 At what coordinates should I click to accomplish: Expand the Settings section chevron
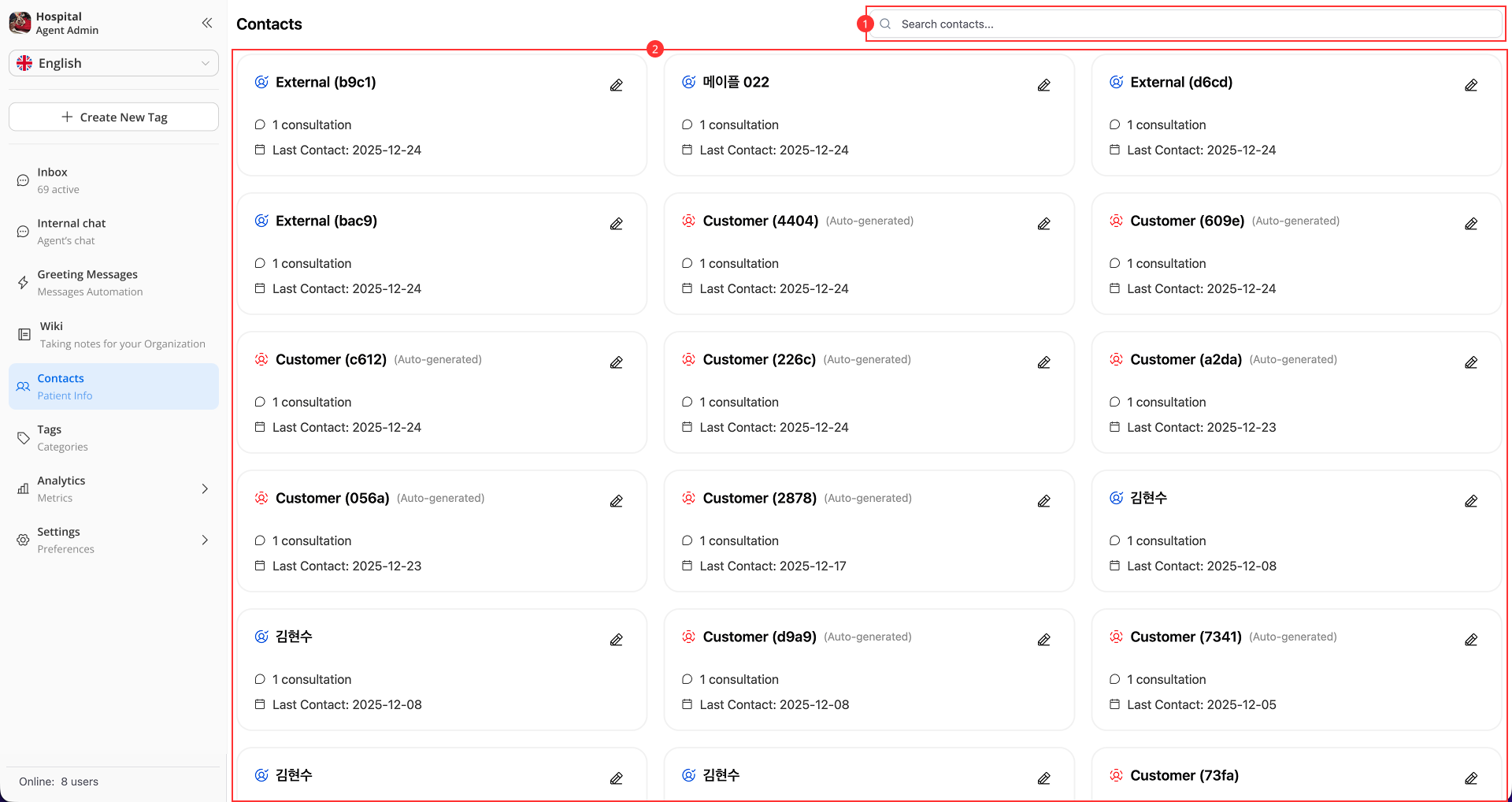pyautogui.click(x=205, y=540)
